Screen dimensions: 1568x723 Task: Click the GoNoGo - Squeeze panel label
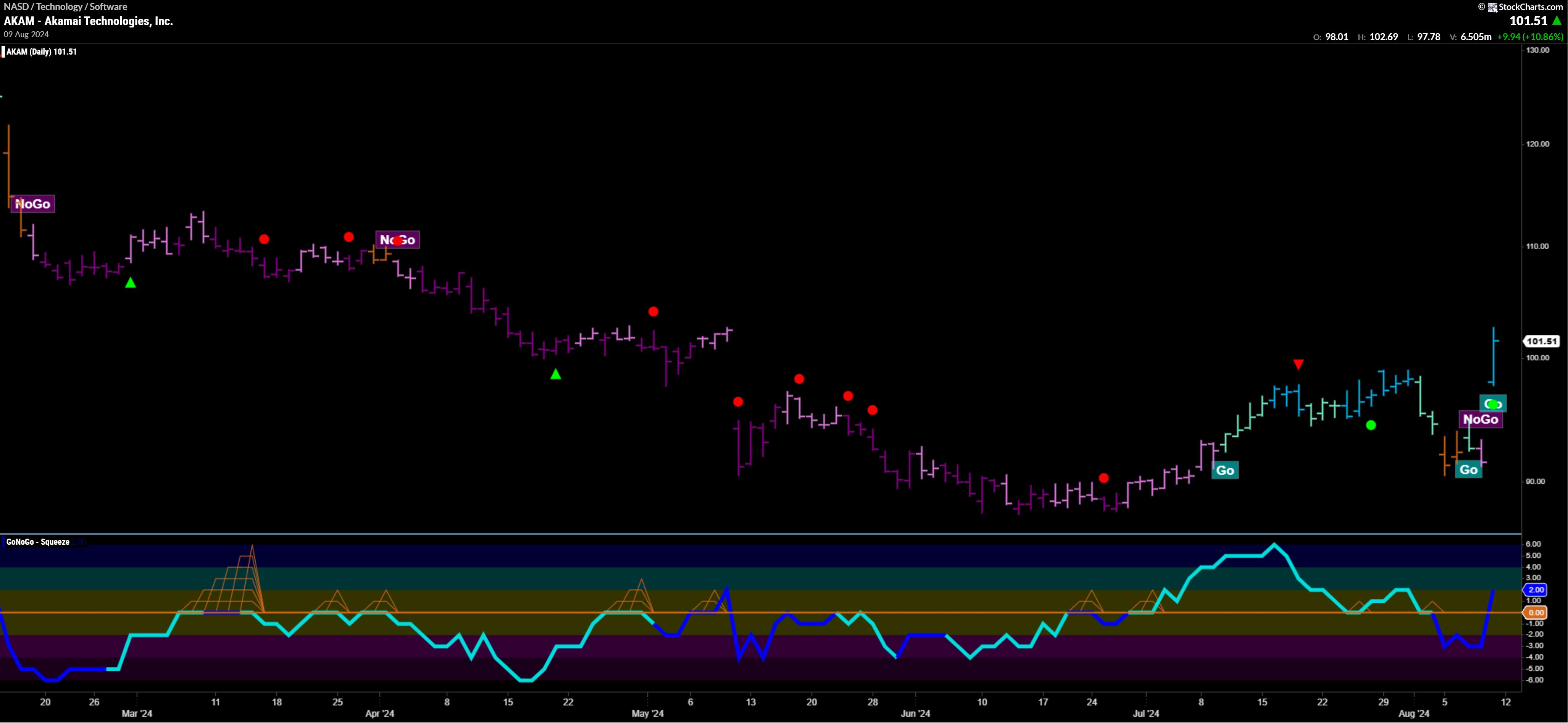click(x=38, y=542)
